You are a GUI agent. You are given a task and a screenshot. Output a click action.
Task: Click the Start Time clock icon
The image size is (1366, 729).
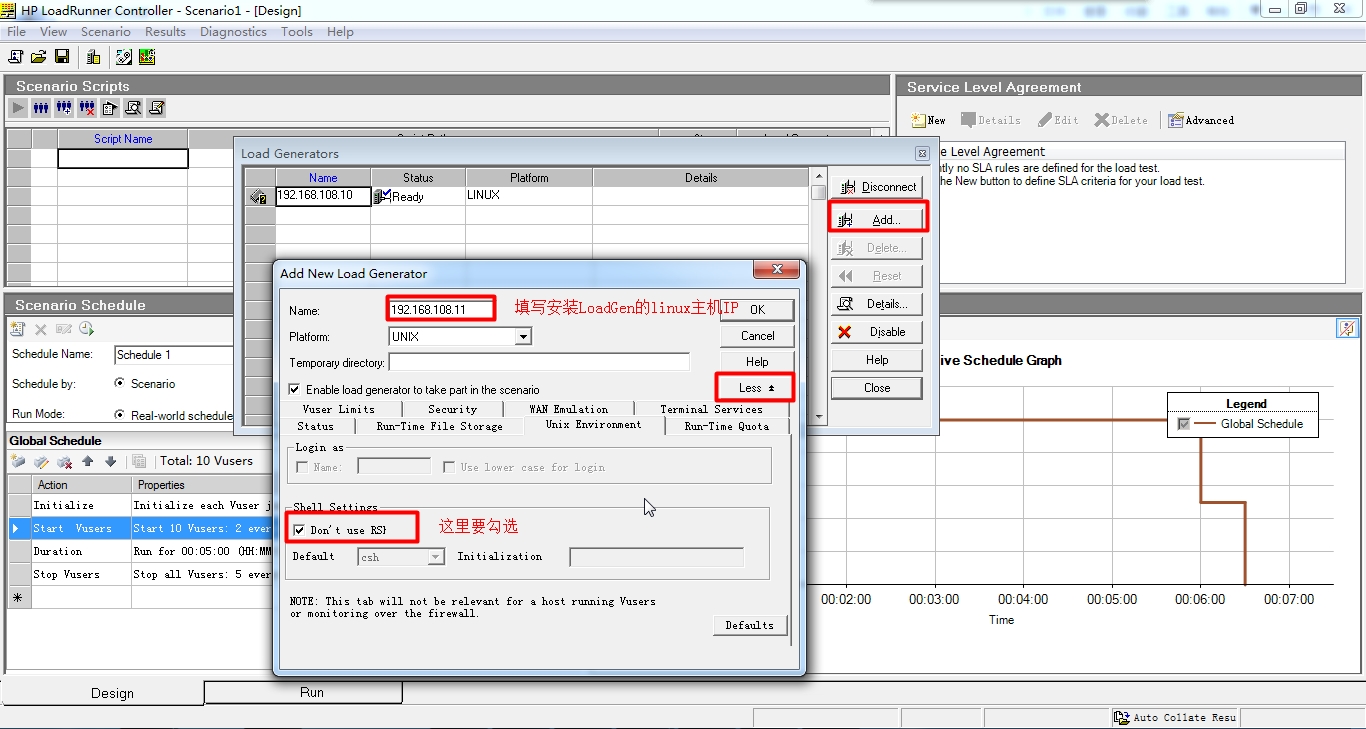pos(86,329)
